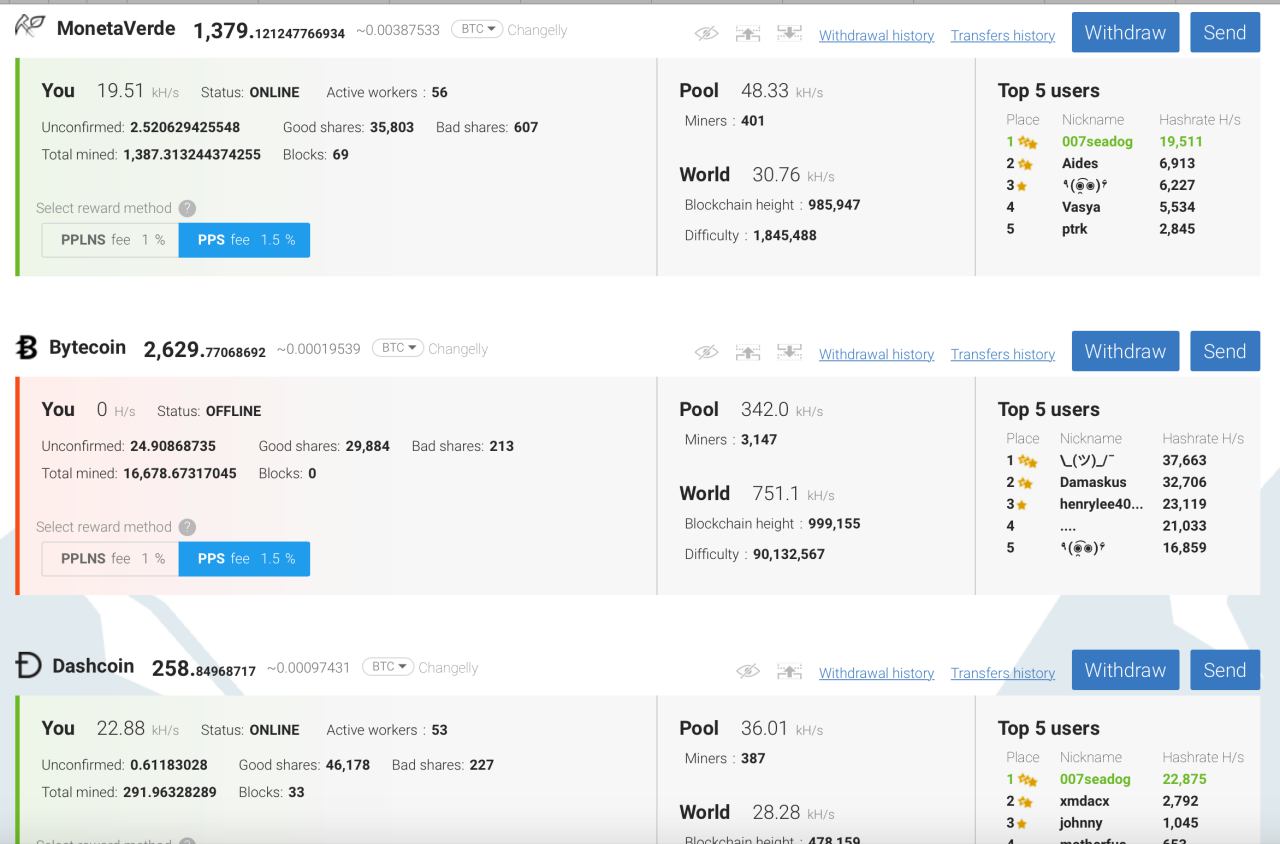The width and height of the screenshot is (1280, 844).
Task: Click MonetaVerde active workers count 56
Action: [440, 93]
